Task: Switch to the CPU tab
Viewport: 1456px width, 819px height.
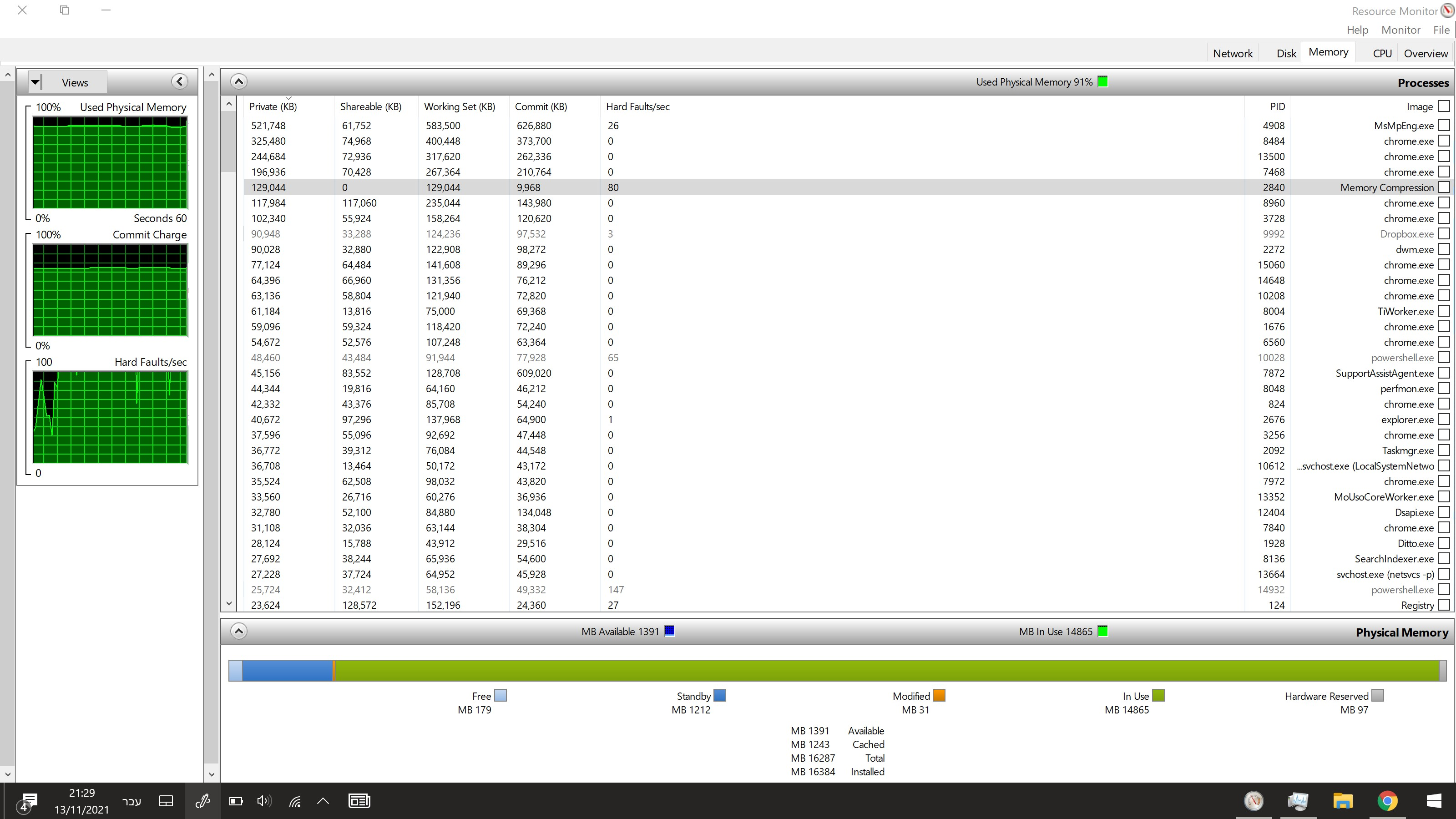Action: click(1382, 54)
